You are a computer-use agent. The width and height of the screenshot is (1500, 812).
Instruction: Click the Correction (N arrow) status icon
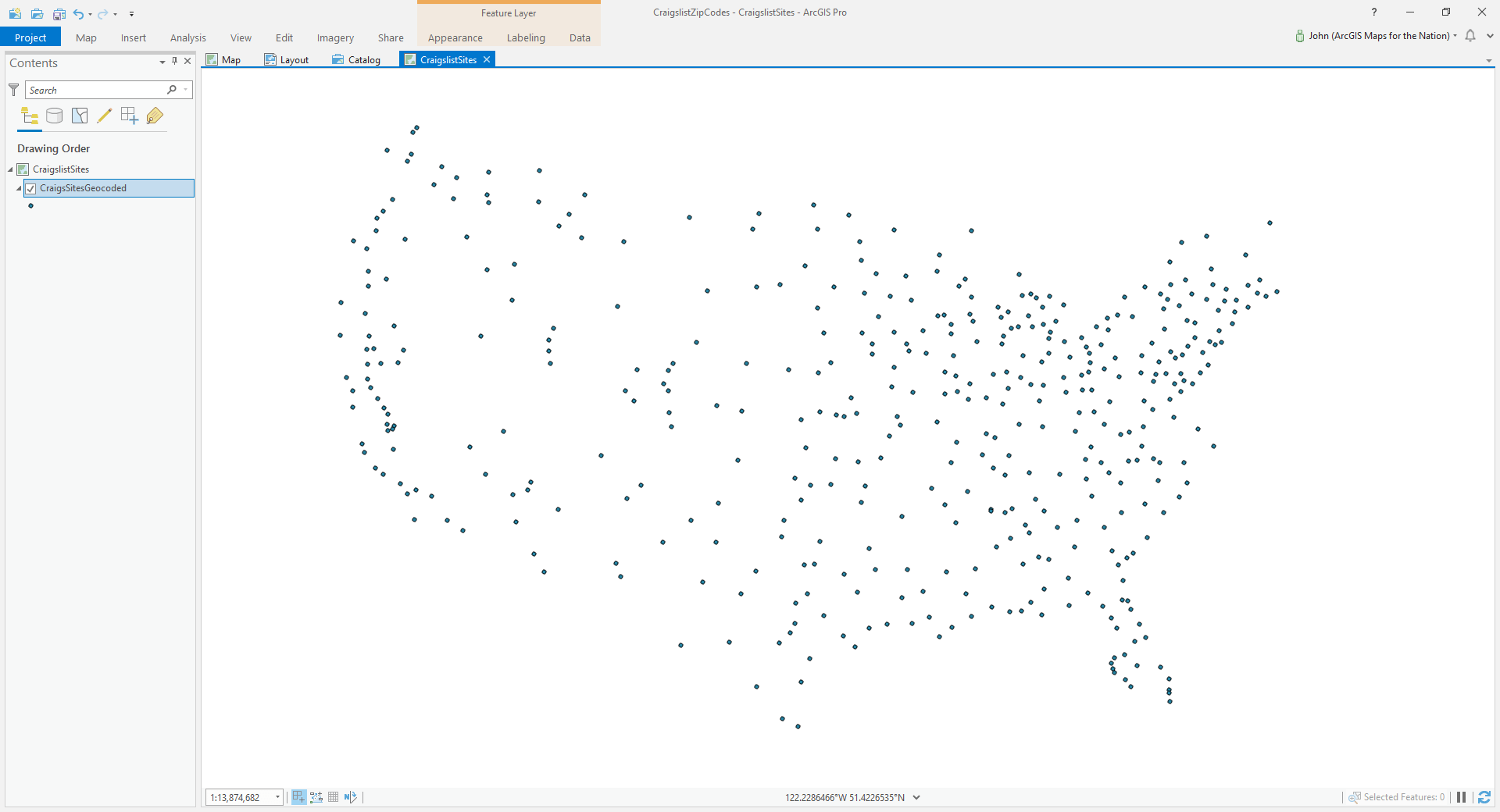350,797
